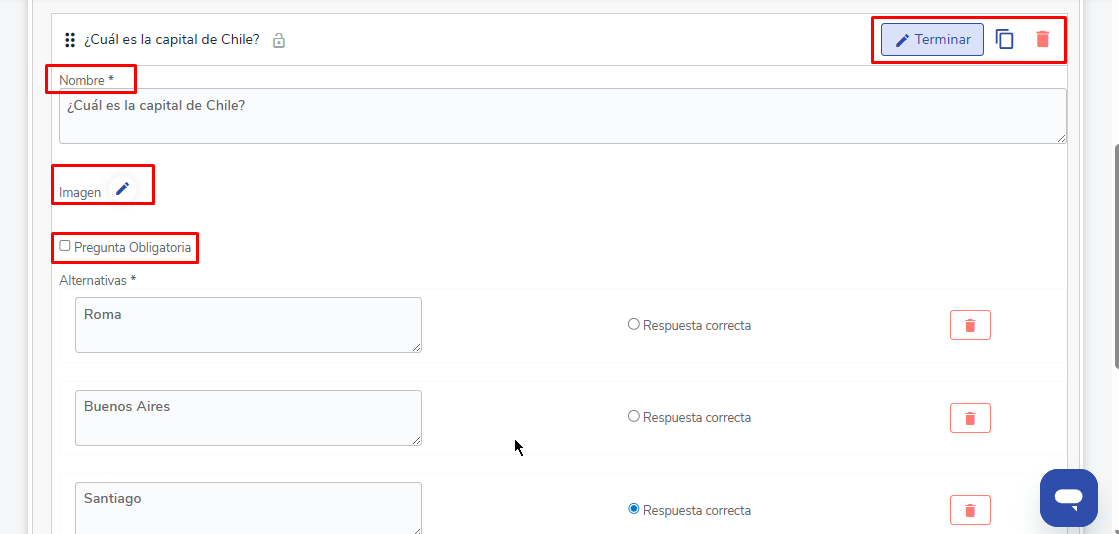Viewport: 1119px width, 534px height.
Task: Enable the Pregunta Obligatoria checkbox
Action: pyautogui.click(x=65, y=246)
